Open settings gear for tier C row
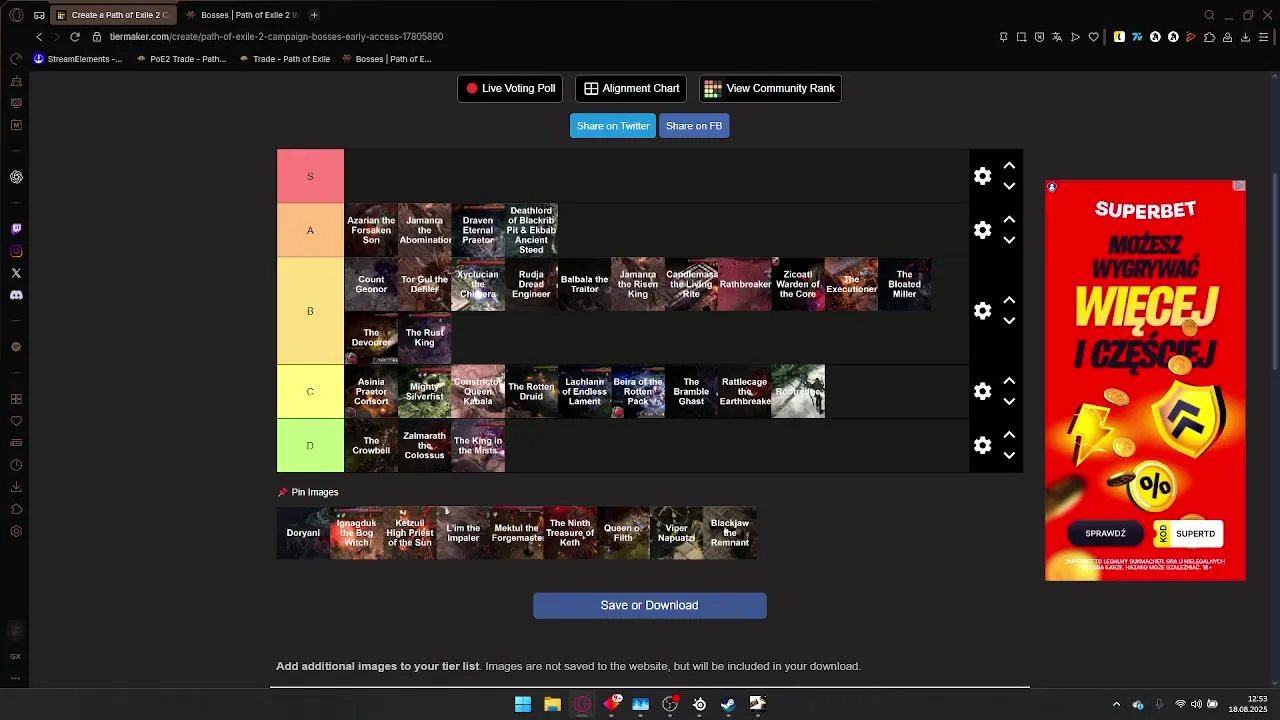 click(983, 391)
